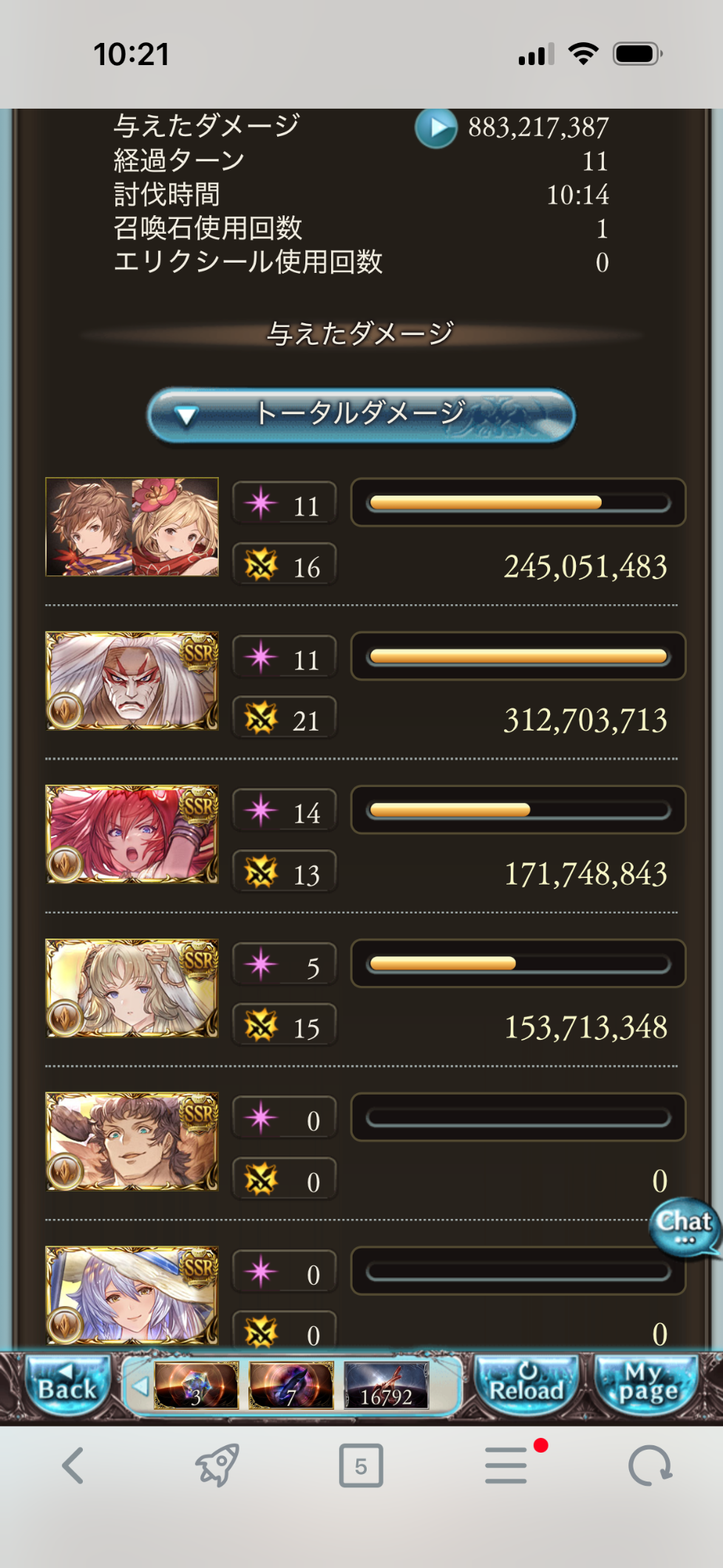The height and width of the screenshot is (1568, 723).
Task: Select the main character pair portrait
Action: [132, 527]
